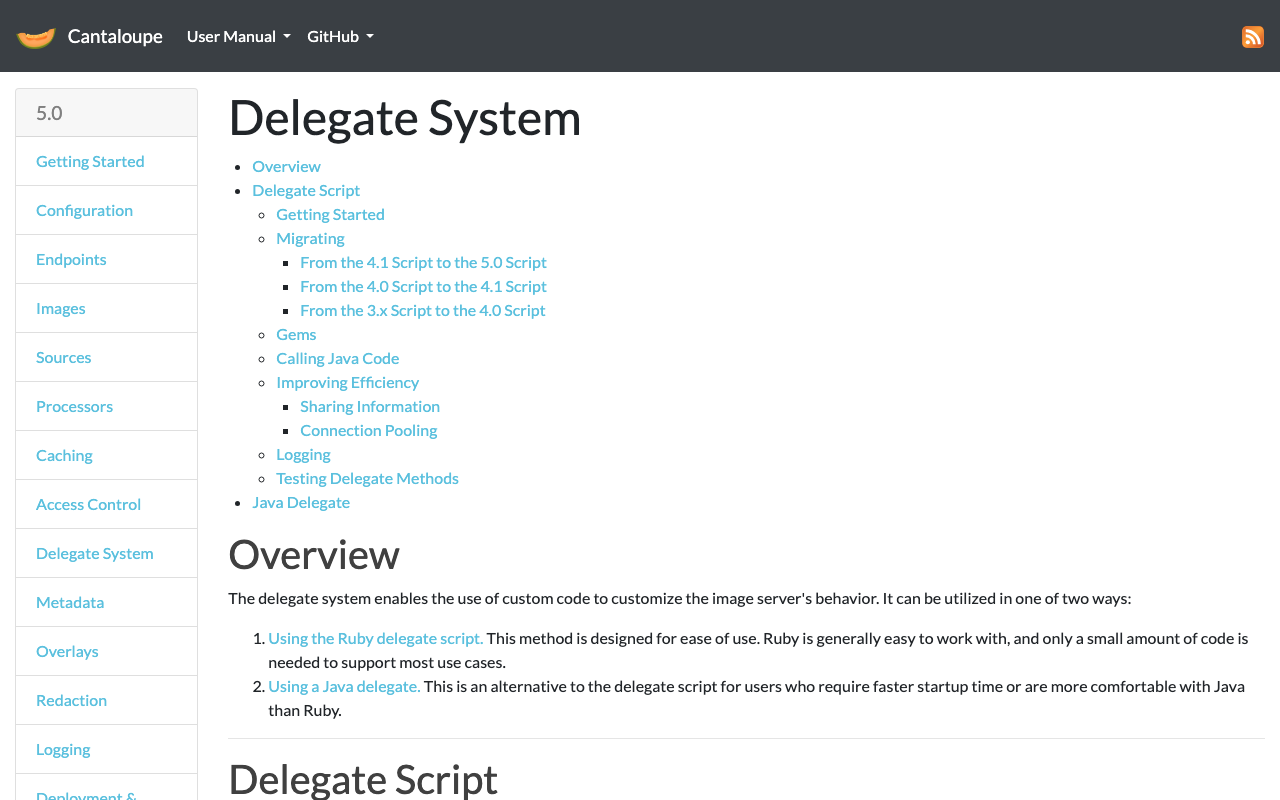The image size is (1280, 800).
Task: Open the Sources documentation page
Action: (x=63, y=357)
